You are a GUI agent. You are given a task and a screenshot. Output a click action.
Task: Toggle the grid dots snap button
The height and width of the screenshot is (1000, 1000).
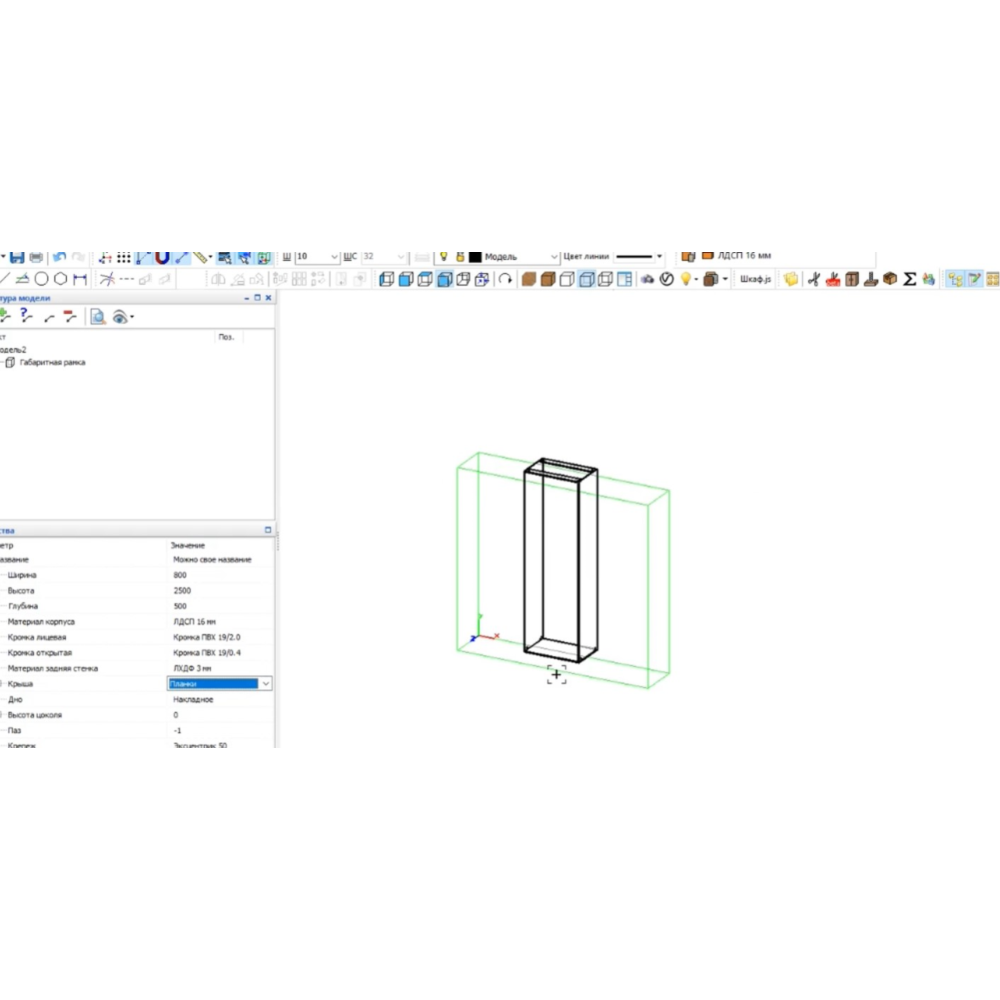click(124, 258)
